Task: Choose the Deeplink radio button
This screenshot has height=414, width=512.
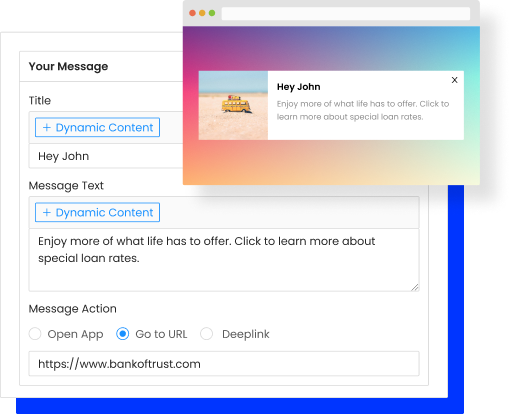Action: tap(207, 334)
